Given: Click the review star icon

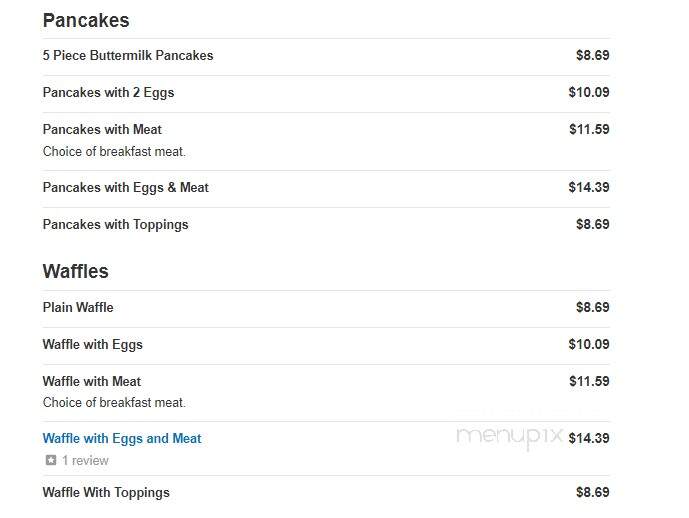Looking at the screenshot, I should click(51, 460).
